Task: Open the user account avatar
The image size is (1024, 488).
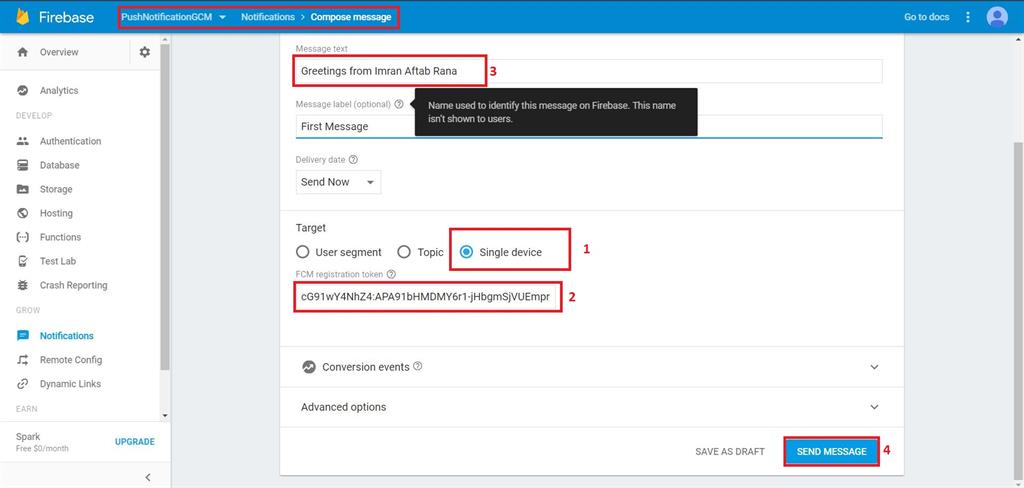Action: 997,17
